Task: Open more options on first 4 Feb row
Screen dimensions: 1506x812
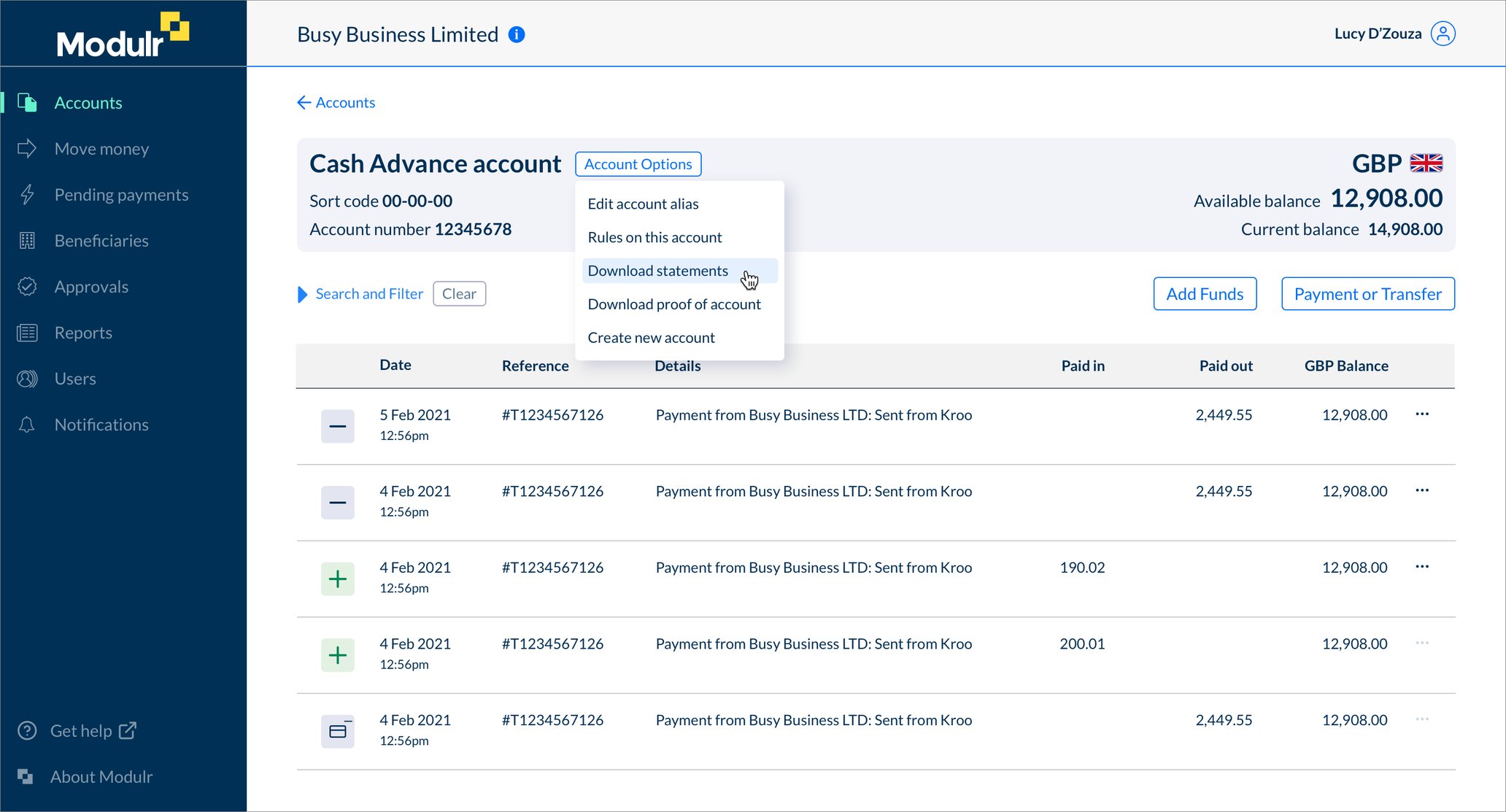Action: tap(1422, 490)
